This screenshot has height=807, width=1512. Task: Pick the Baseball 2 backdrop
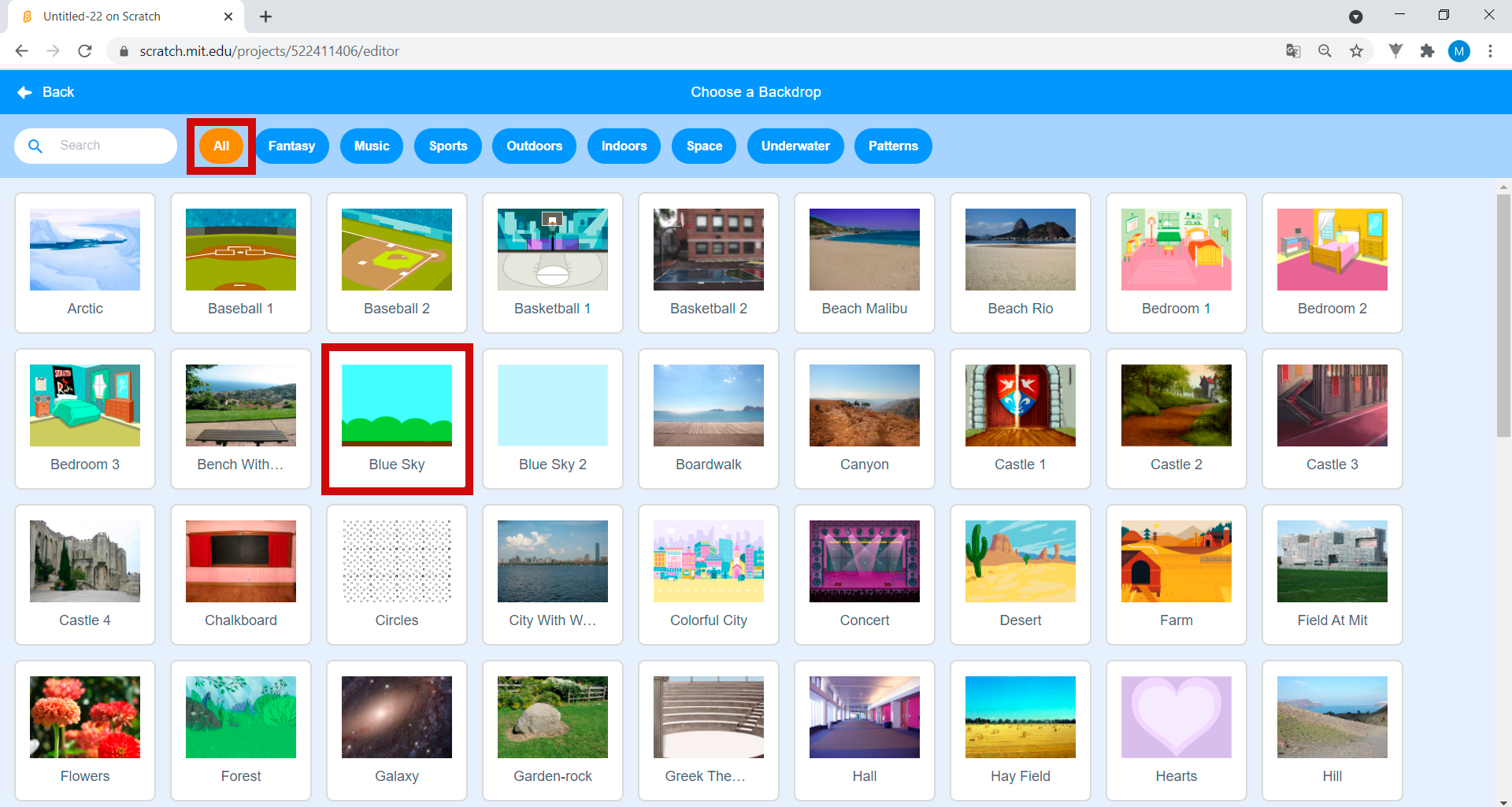[x=397, y=263]
